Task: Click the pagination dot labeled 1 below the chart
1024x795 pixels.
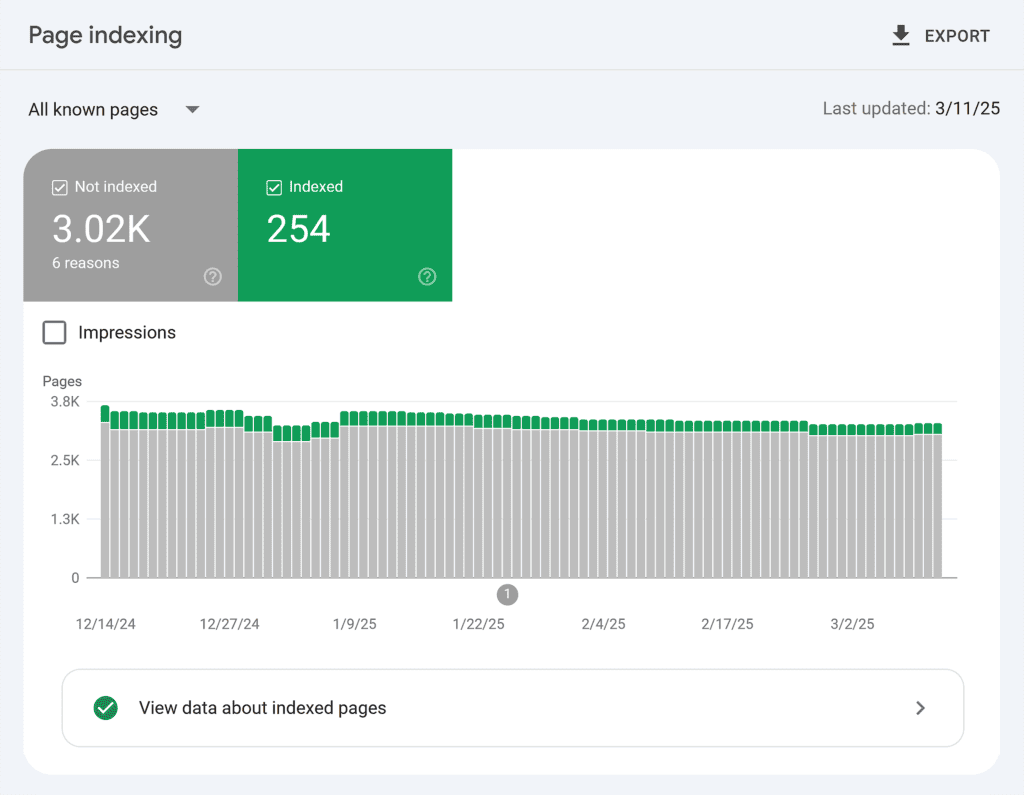Action: click(507, 594)
